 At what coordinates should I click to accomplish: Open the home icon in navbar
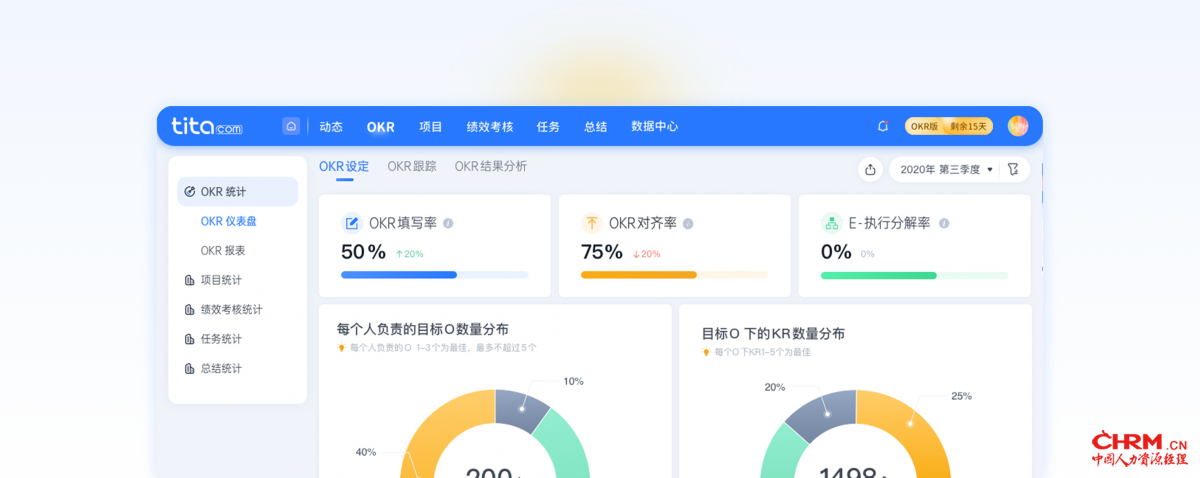point(291,126)
